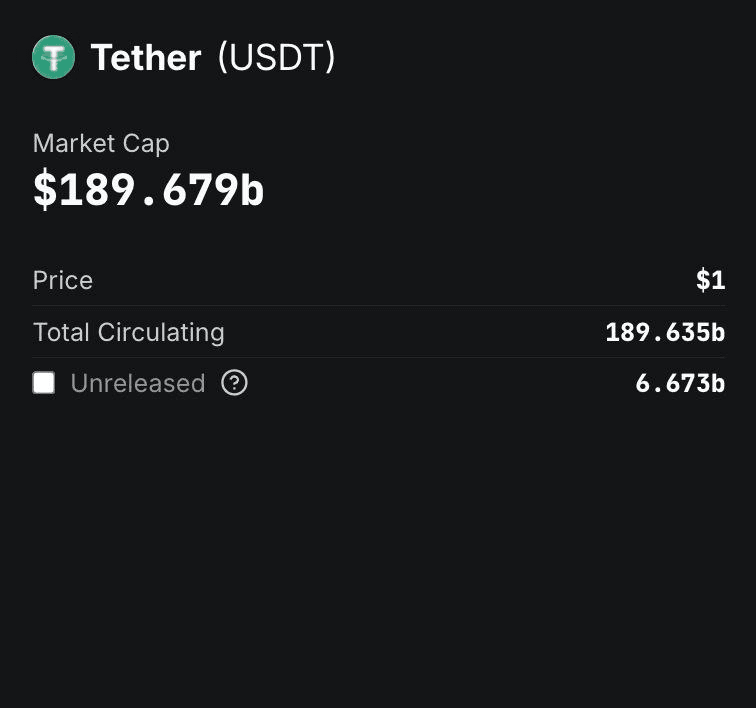This screenshot has width=756, height=708.
Task: Enable the Unreleased checkbox
Action: tap(44, 383)
